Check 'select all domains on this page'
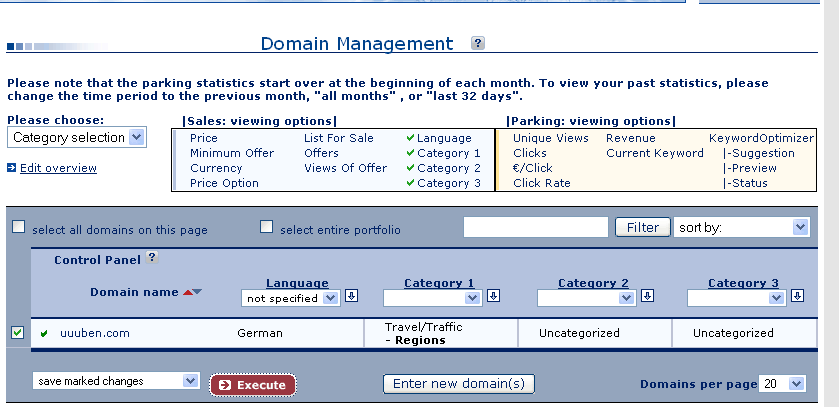The height and width of the screenshot is (407, 839). pyautogui.click(x=19, y=227)
